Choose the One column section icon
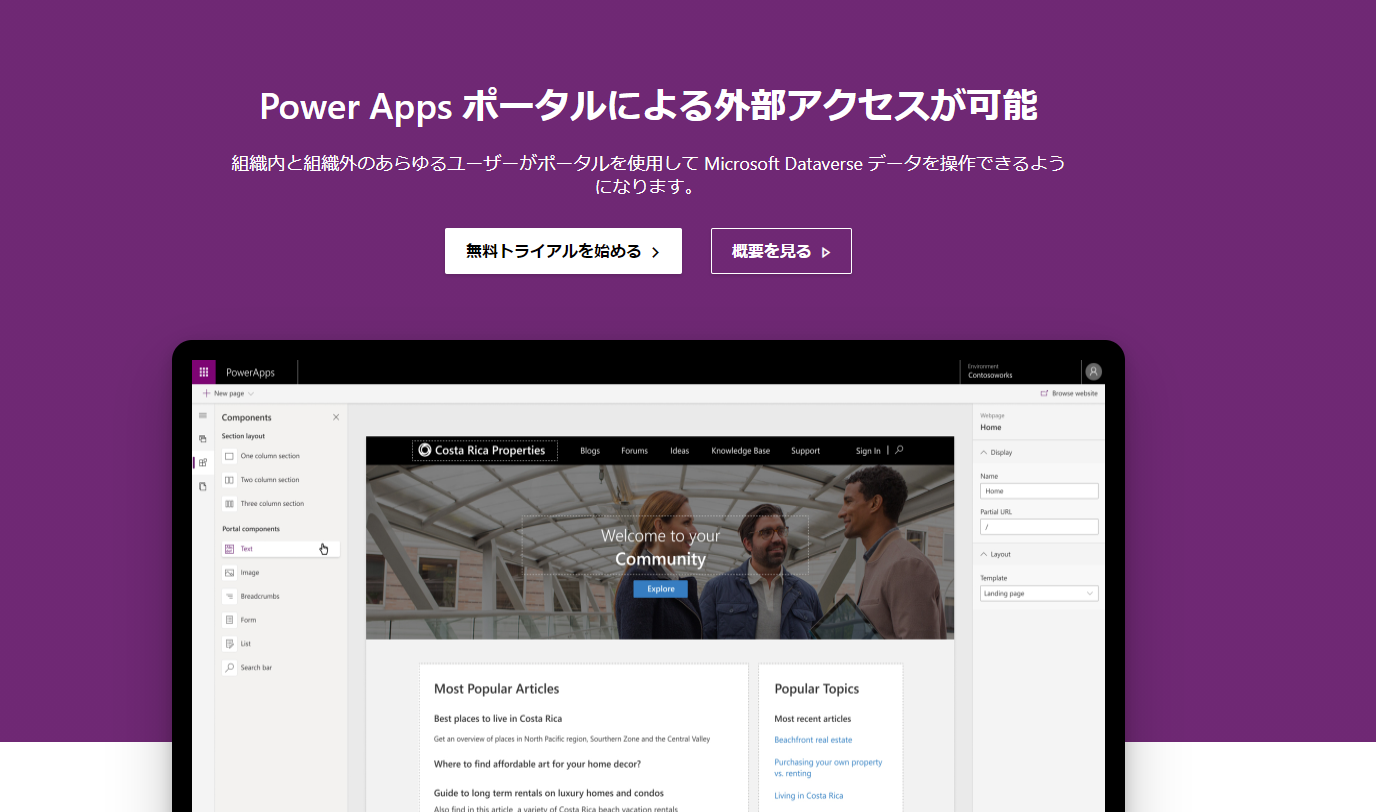The image size is (1376, 812). tap(229, 456)
